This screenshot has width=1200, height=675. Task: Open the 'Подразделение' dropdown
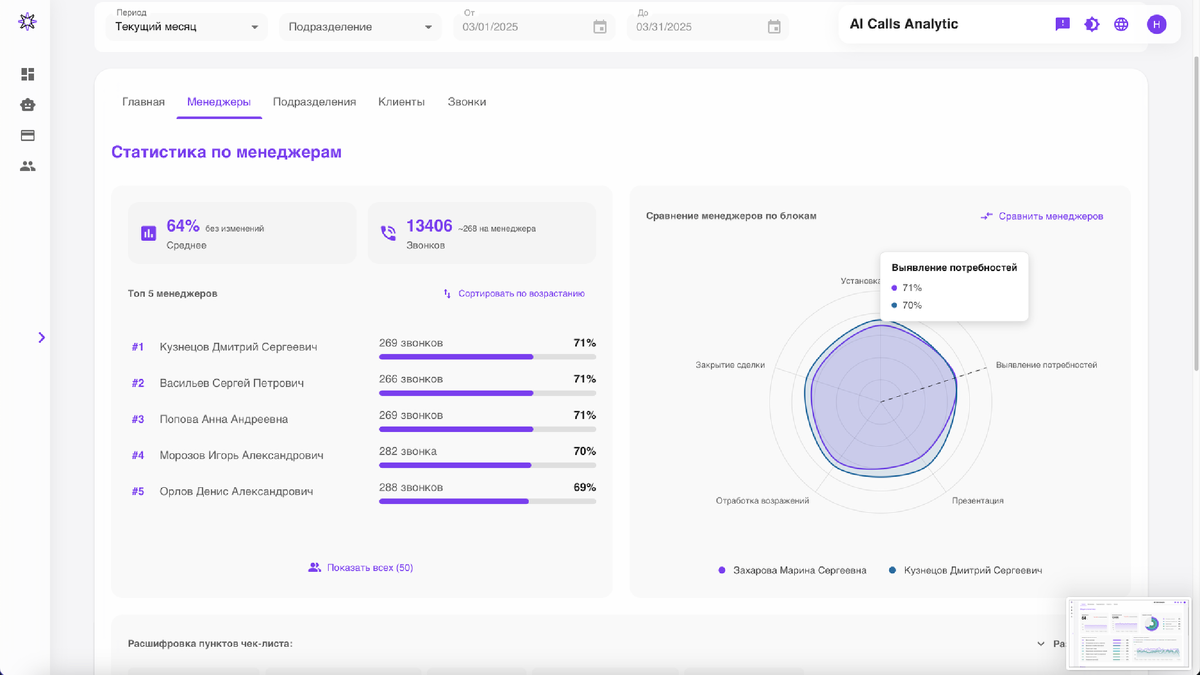pos(361,27)
